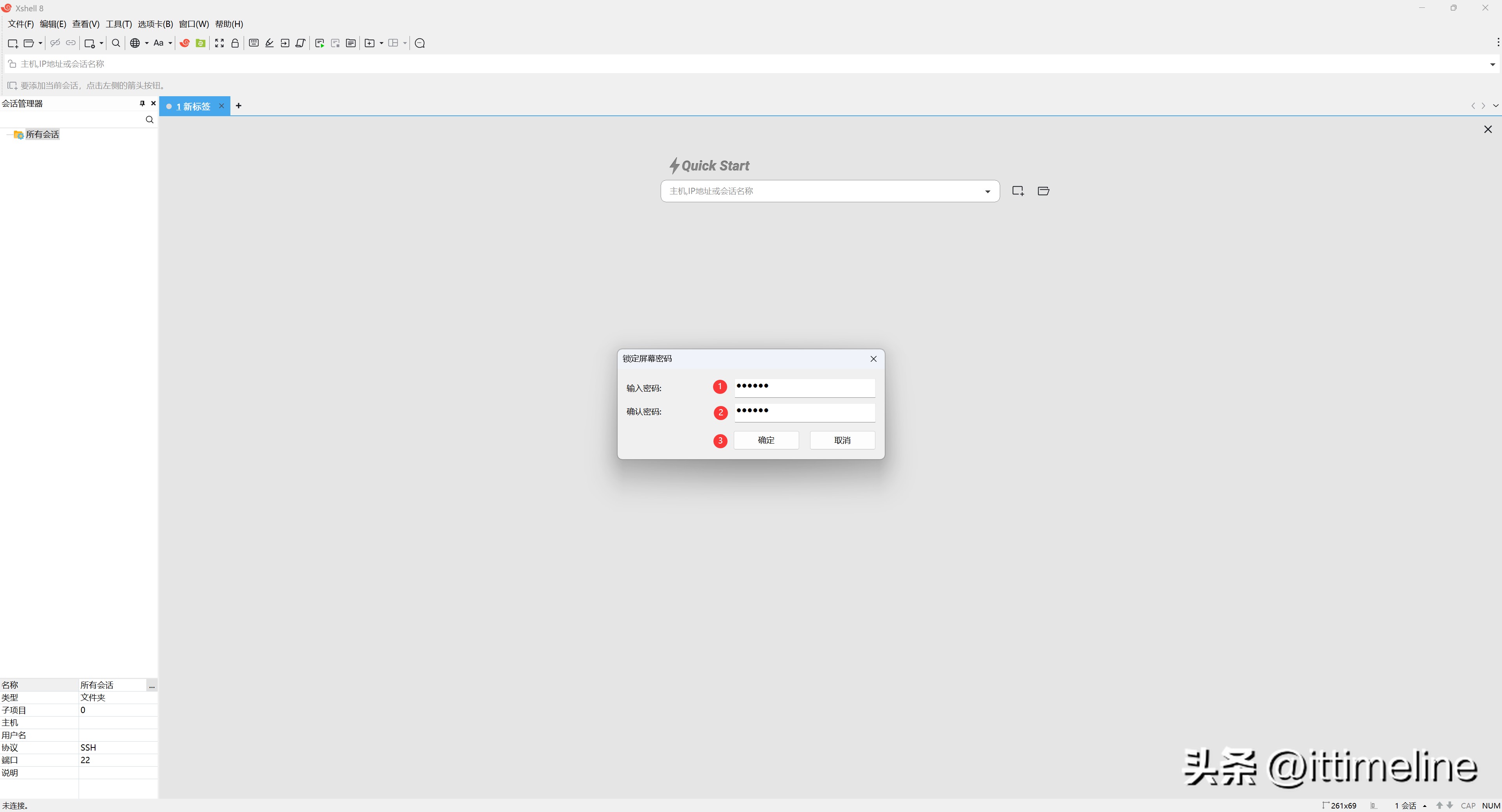Toggle fullscreen mode icon in toolbar
Viewport: 1502px width, 812px height.
[x=219, y=43]
